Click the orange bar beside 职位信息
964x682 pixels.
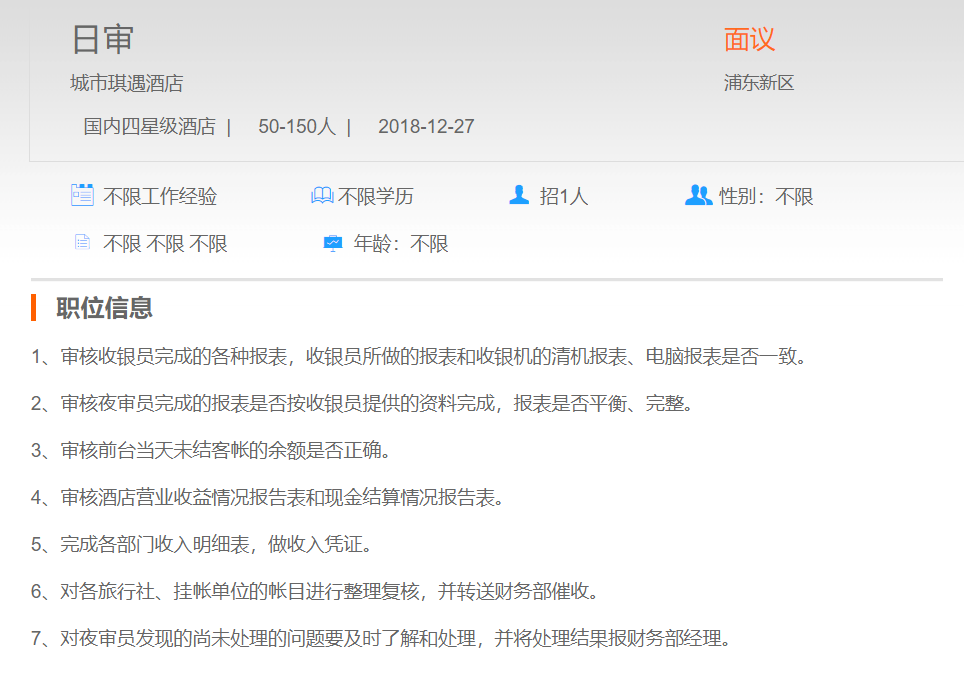(x=34, y=307)
